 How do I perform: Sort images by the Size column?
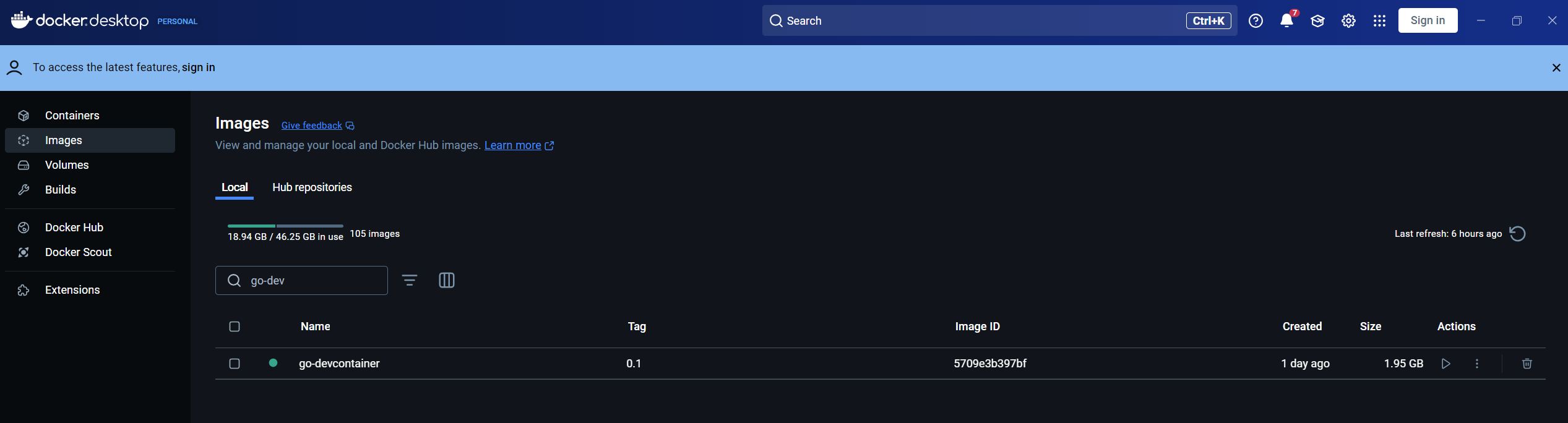(x=1371, y=327)
